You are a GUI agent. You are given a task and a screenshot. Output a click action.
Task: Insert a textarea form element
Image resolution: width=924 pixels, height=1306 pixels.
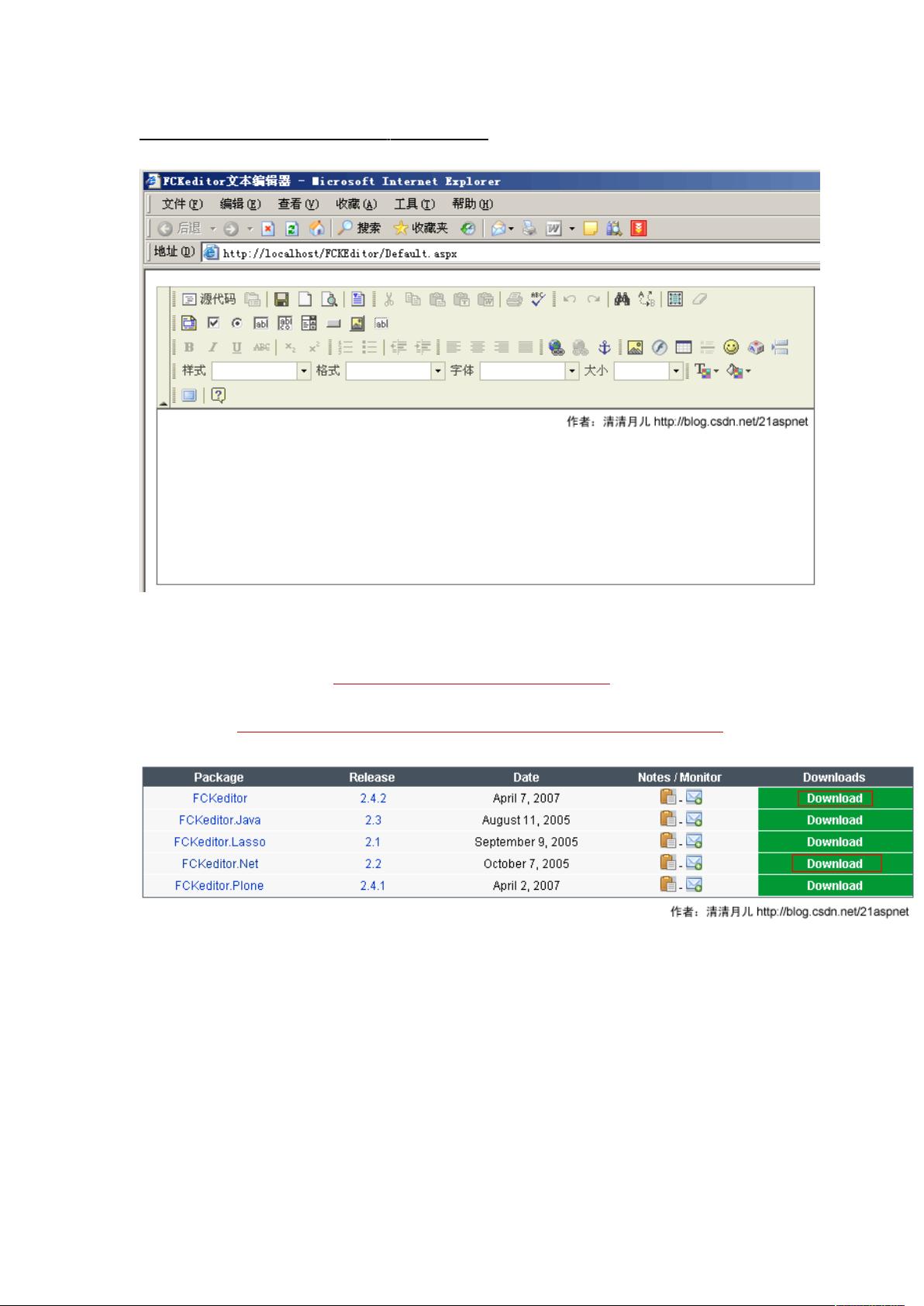285,323
